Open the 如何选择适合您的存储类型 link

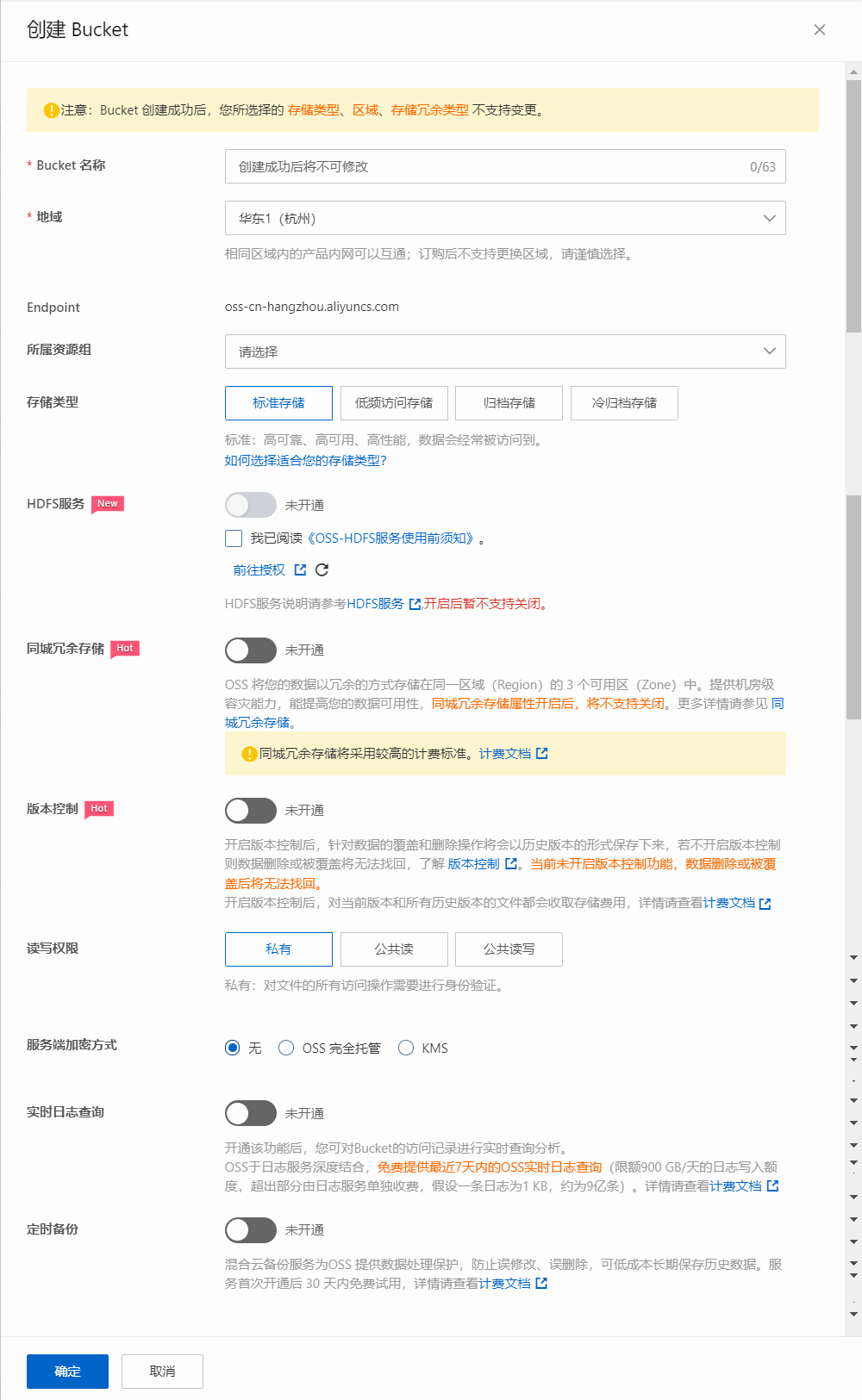pyautogui.click(x=305, y=461)
